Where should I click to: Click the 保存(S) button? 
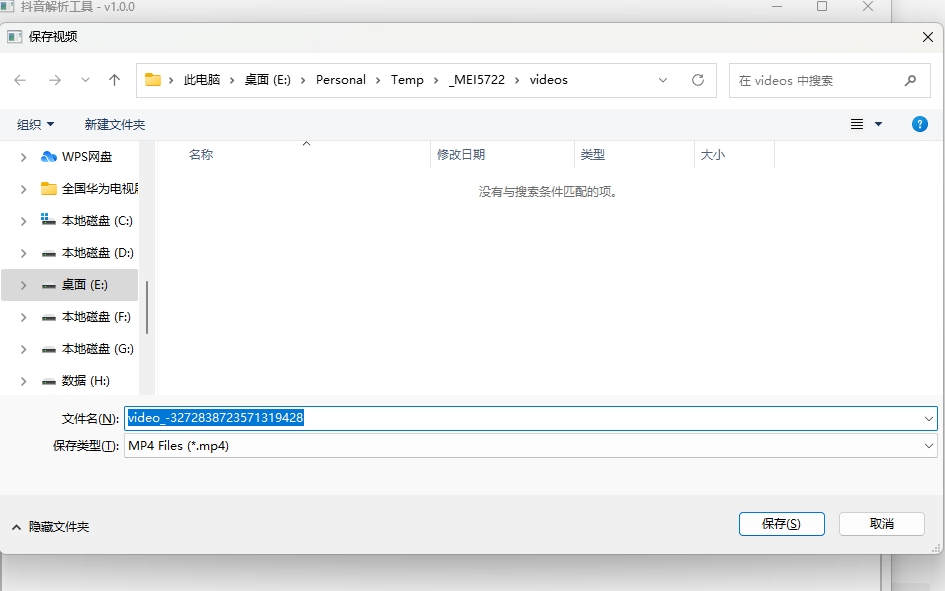click(781, 524)
